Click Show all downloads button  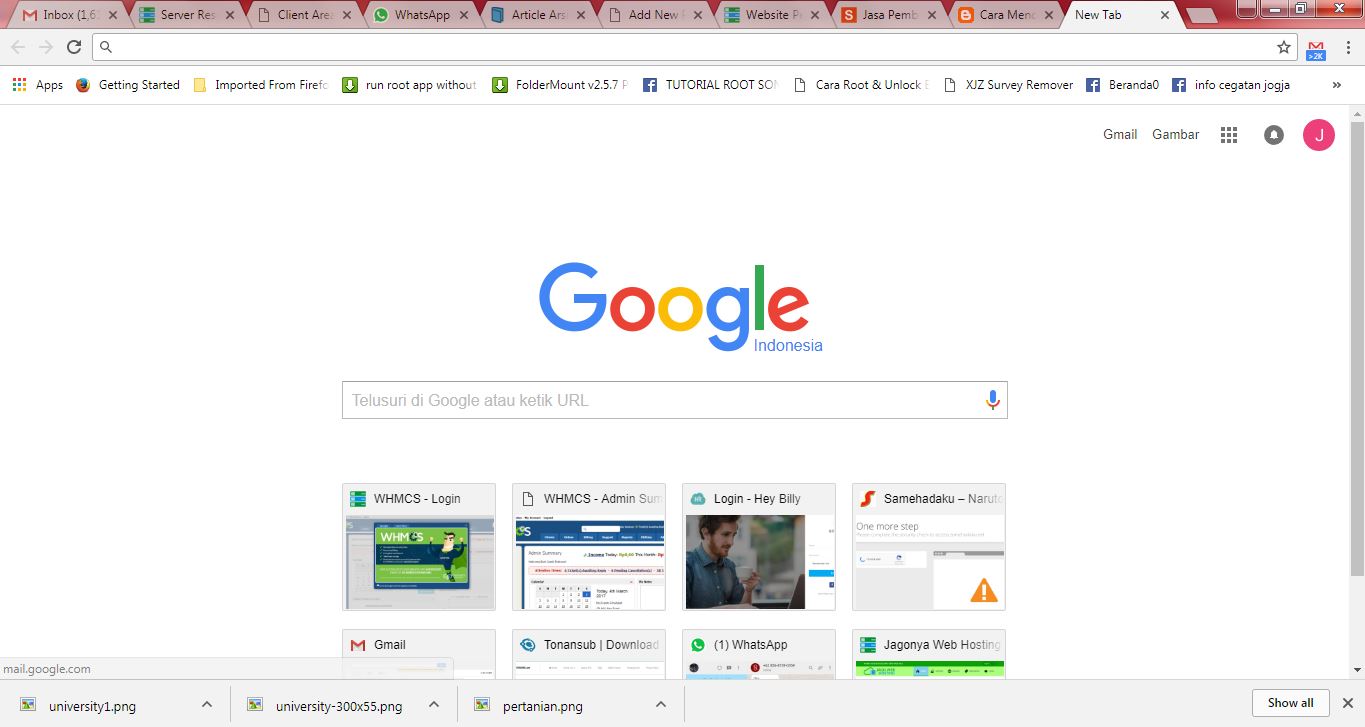click(1290, 703)
